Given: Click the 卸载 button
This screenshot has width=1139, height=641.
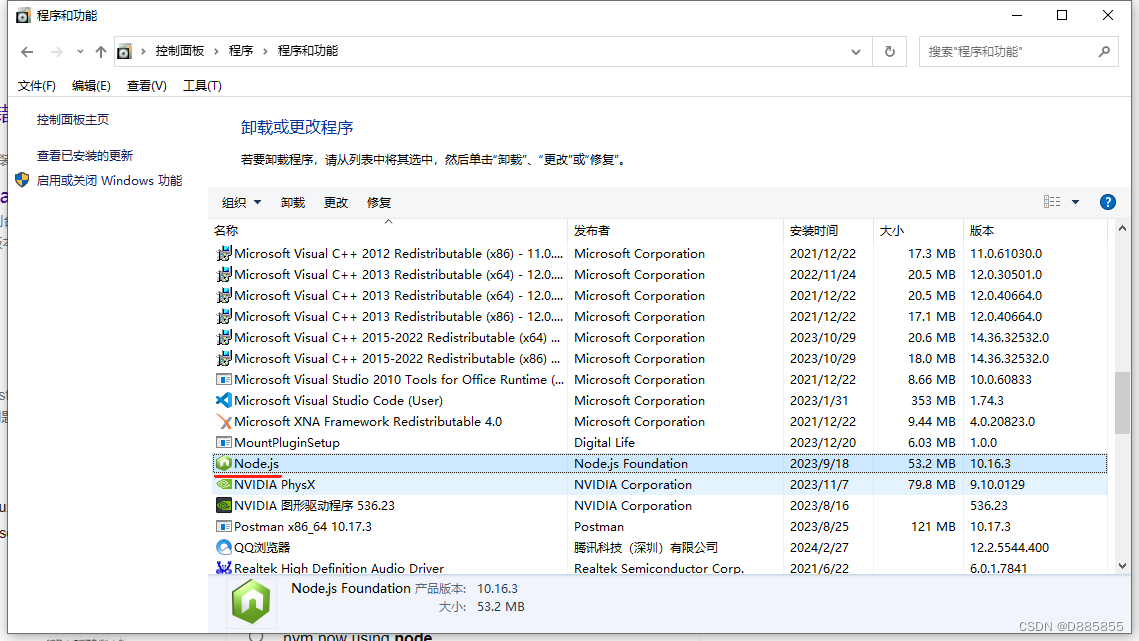Looking at the screenshot, I should click(293, 203).
